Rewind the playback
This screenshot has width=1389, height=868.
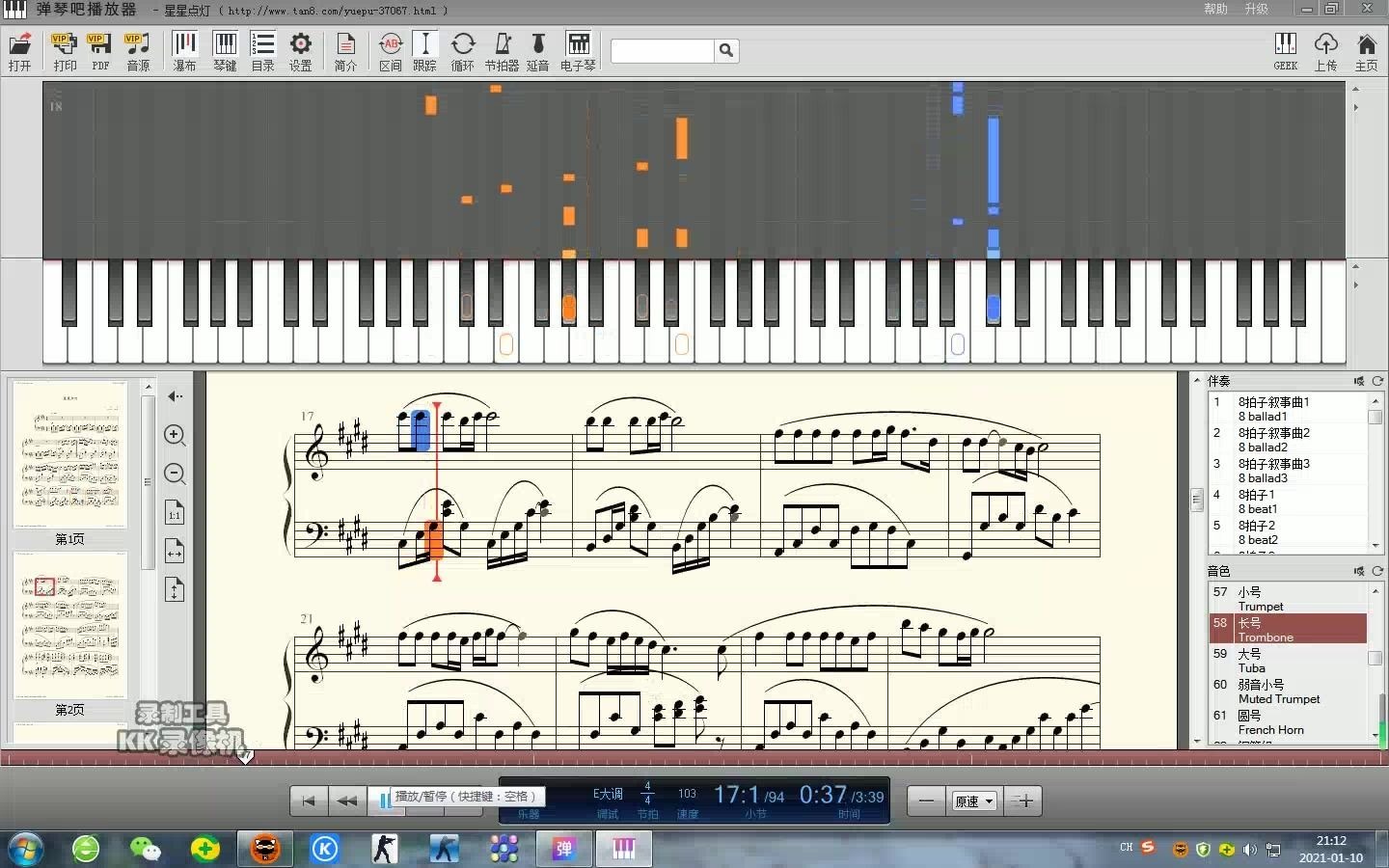(x=346, y=800)
